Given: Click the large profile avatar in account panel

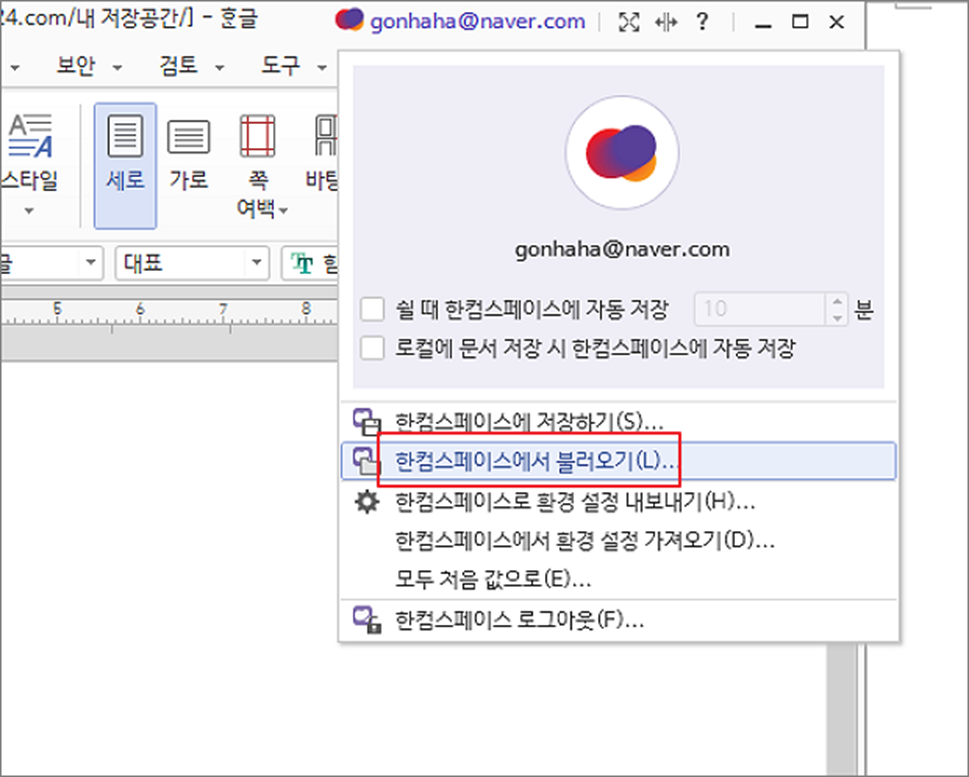Looking at the screenshot, I should click(622, 152).
